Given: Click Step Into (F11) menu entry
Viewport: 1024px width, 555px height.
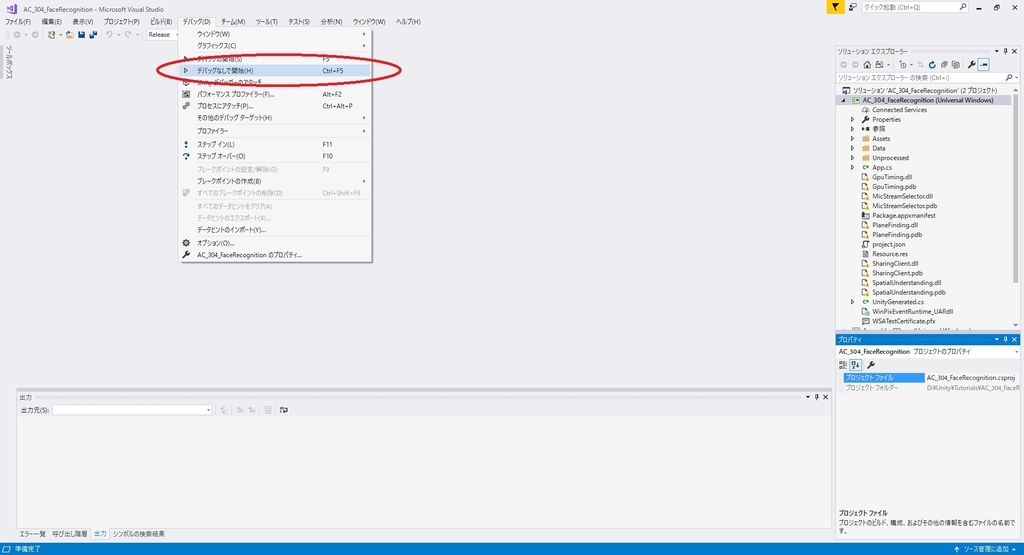Looking at the screenshot, I should 275,144.
